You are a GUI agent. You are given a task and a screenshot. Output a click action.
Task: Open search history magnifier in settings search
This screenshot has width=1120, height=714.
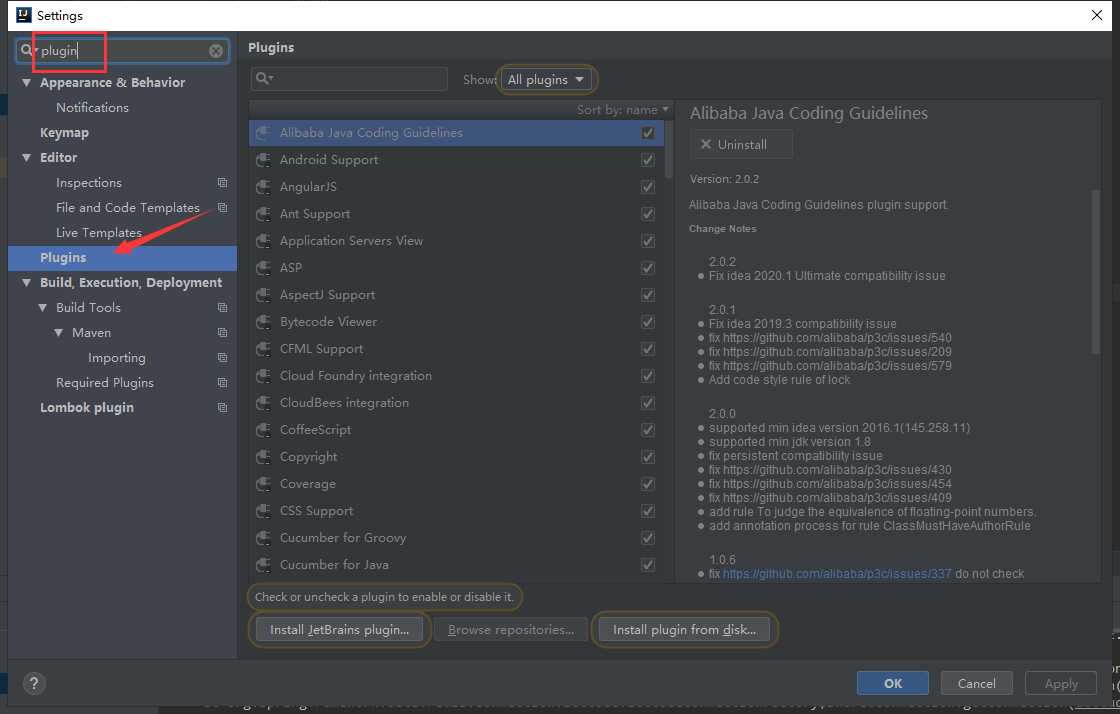[27, 50]
